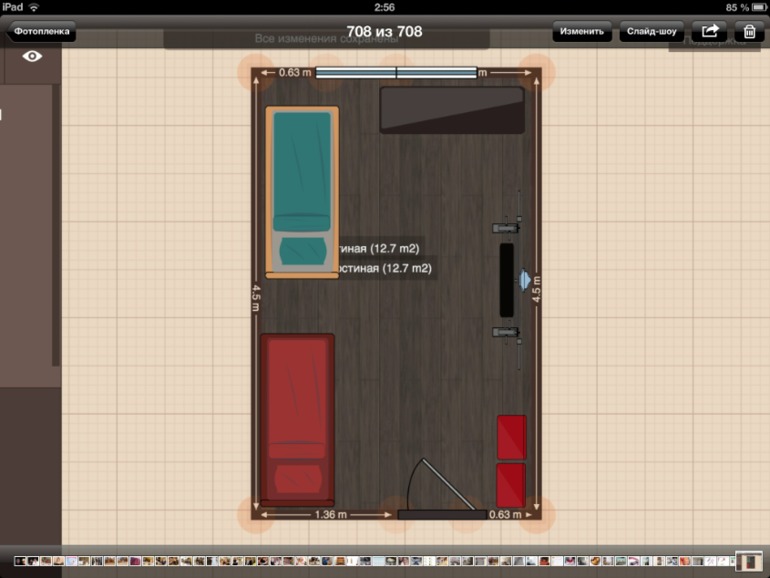Screen dimensions: 770x578
Task: Select the lower red armchair
Action: click(x=511, y=484)
